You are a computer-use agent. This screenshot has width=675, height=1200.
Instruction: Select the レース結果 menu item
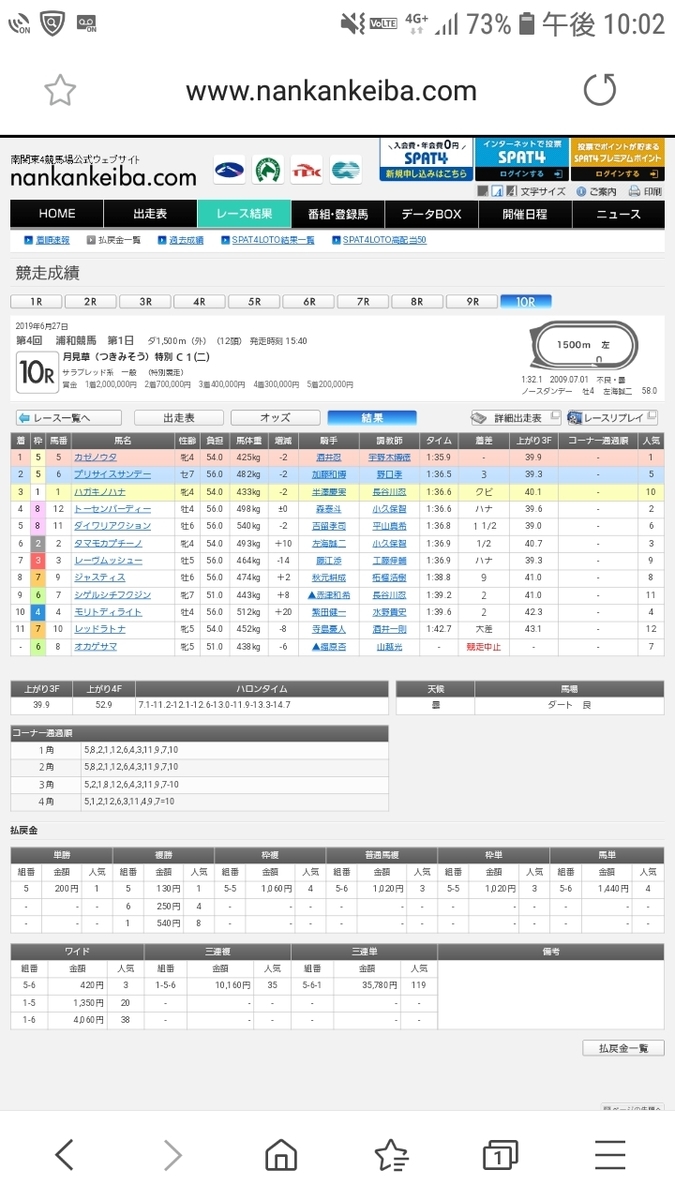[244, 214]
